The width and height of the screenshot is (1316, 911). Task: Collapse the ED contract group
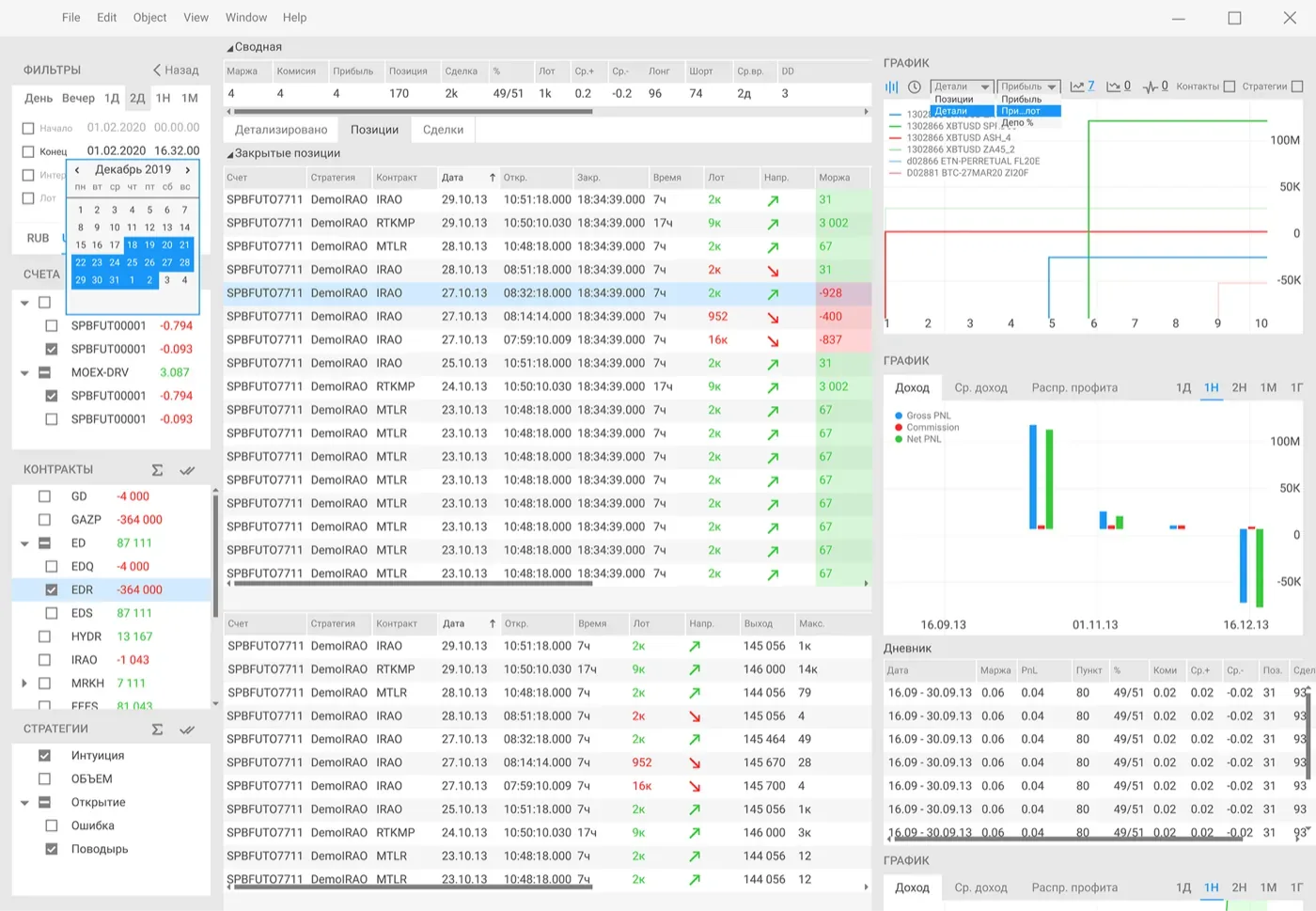coord(25,543)
